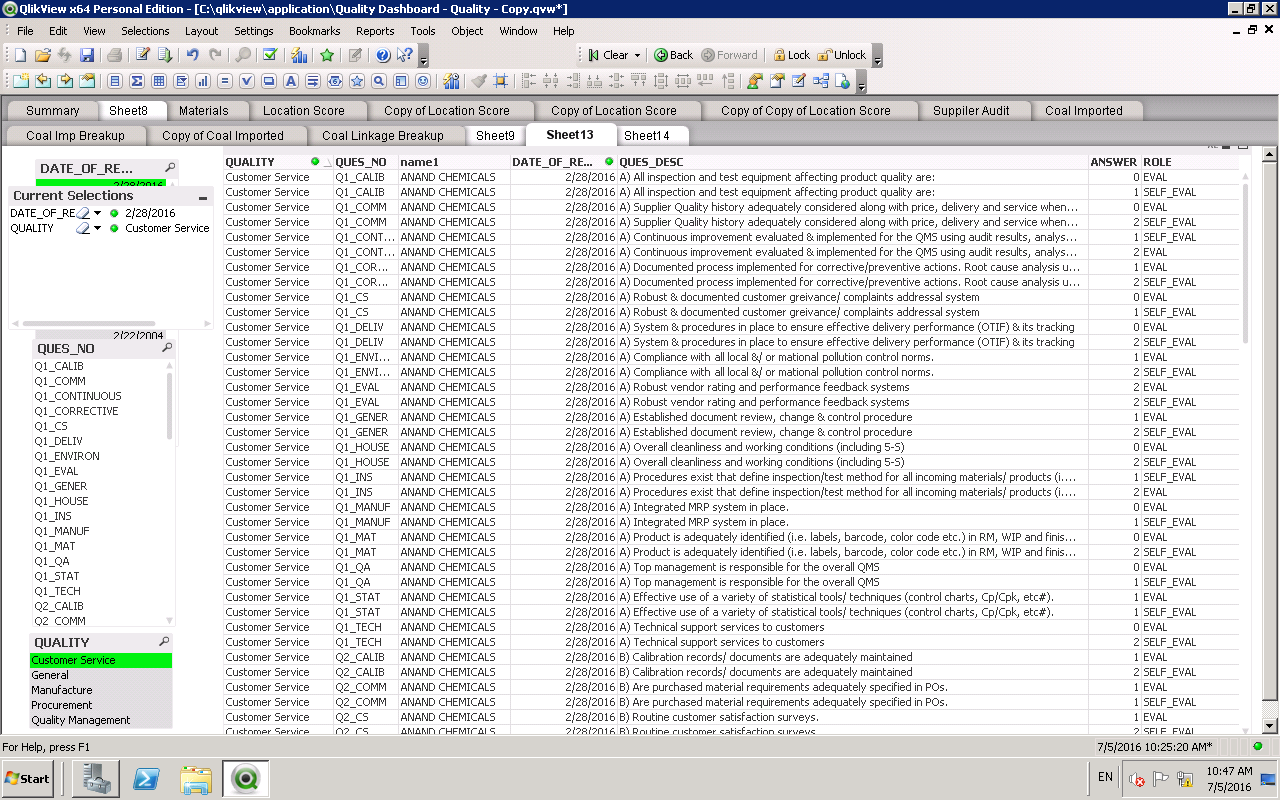Select Procurement in QUALITY list box
Image resolution: width=1280 pixels, height=800 pixels.
pos(101,705)
